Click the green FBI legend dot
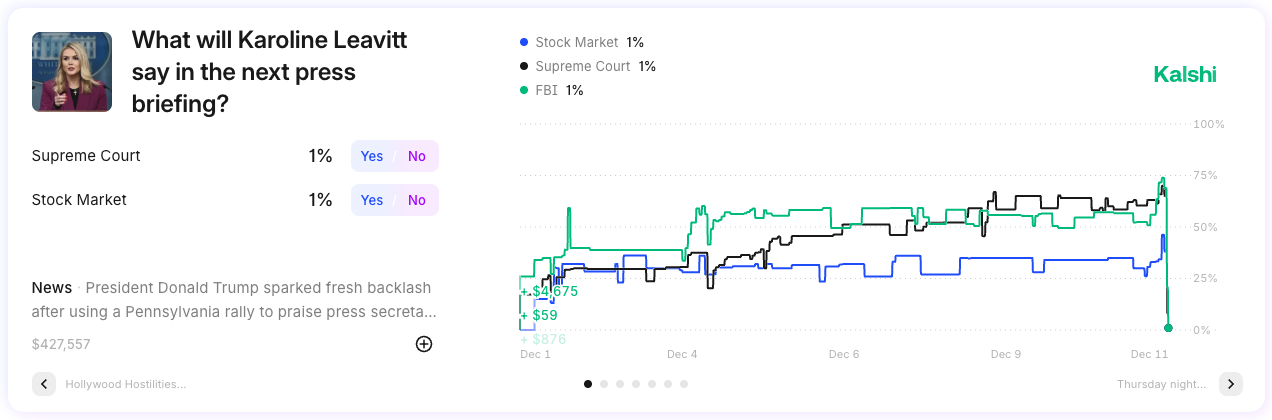The width and height of the screenshot is (1272, 420). pos(524,90)
